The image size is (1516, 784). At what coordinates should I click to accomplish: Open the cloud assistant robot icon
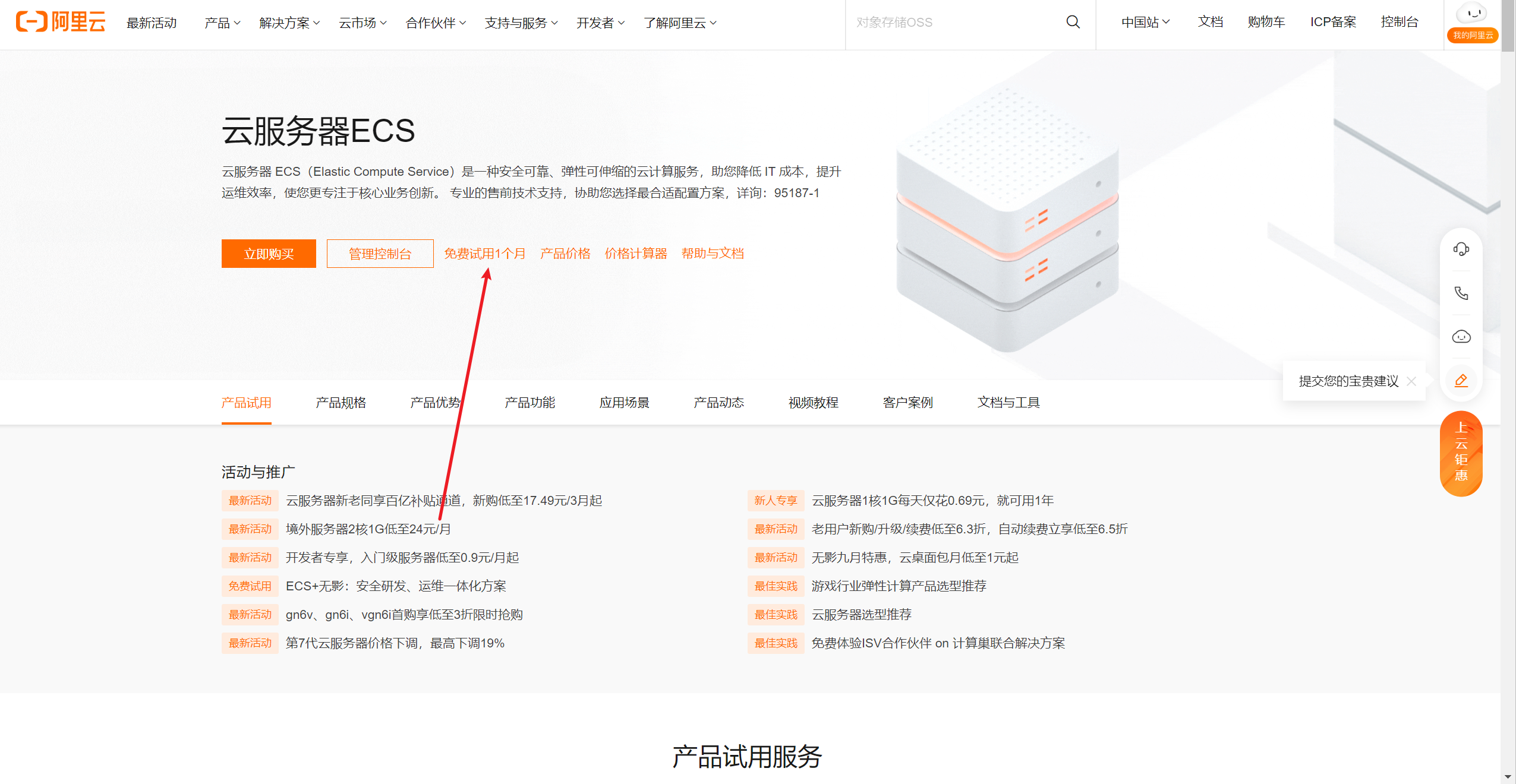1461,337
